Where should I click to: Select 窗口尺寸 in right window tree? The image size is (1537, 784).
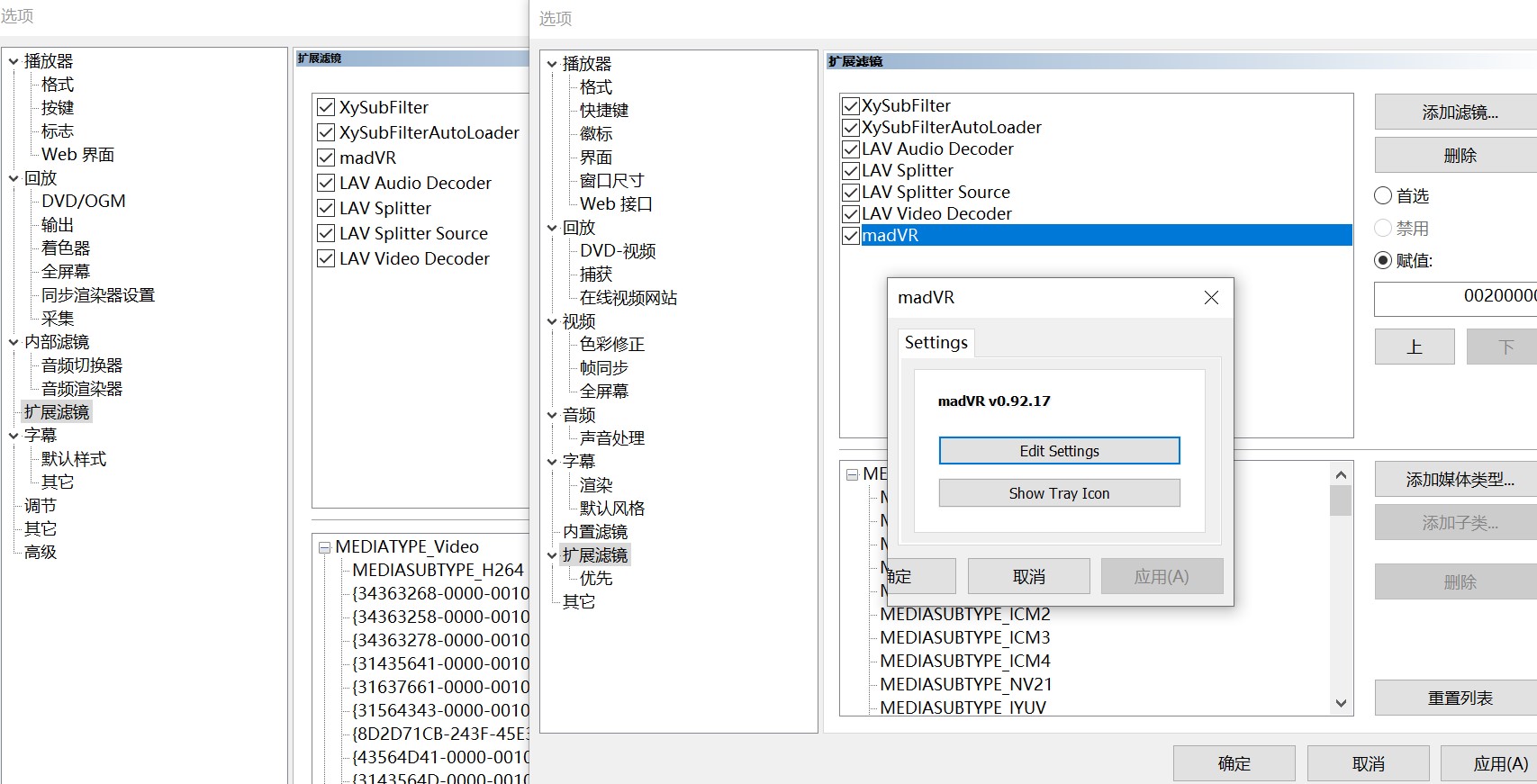coord(612,180)
